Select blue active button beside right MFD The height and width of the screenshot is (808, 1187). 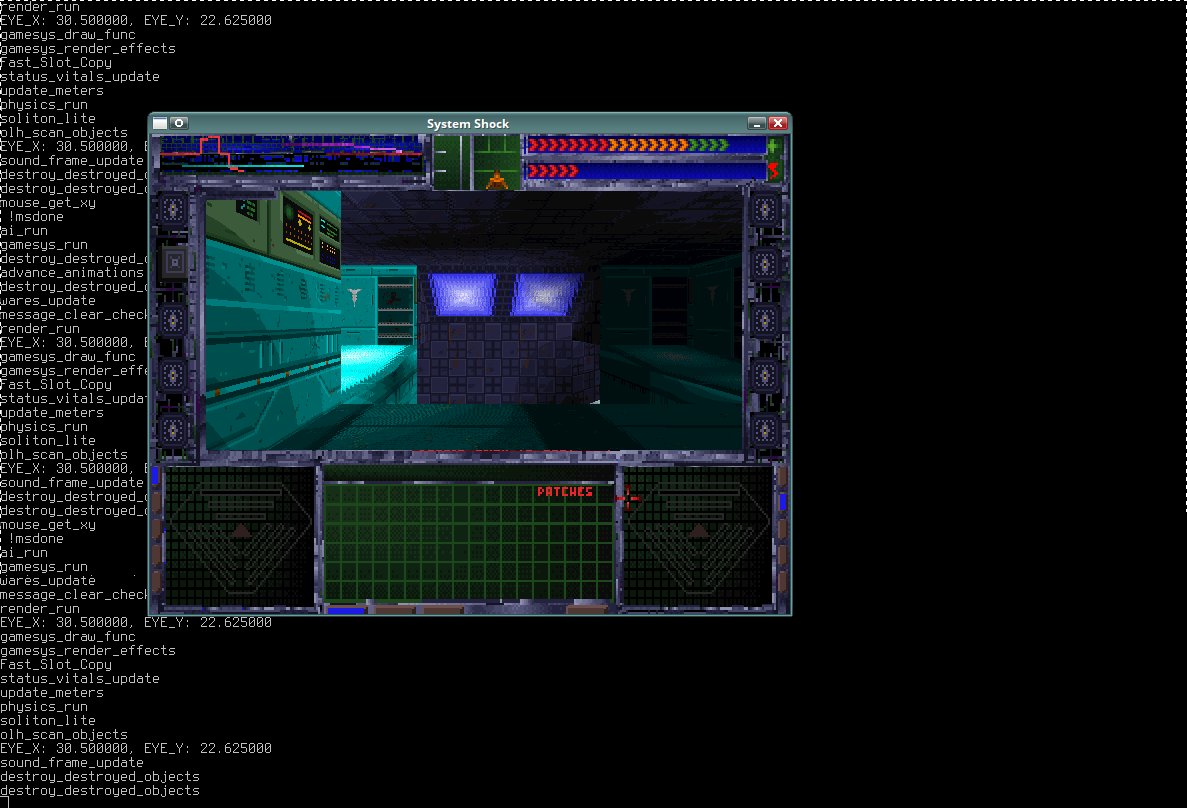[783, 502]
